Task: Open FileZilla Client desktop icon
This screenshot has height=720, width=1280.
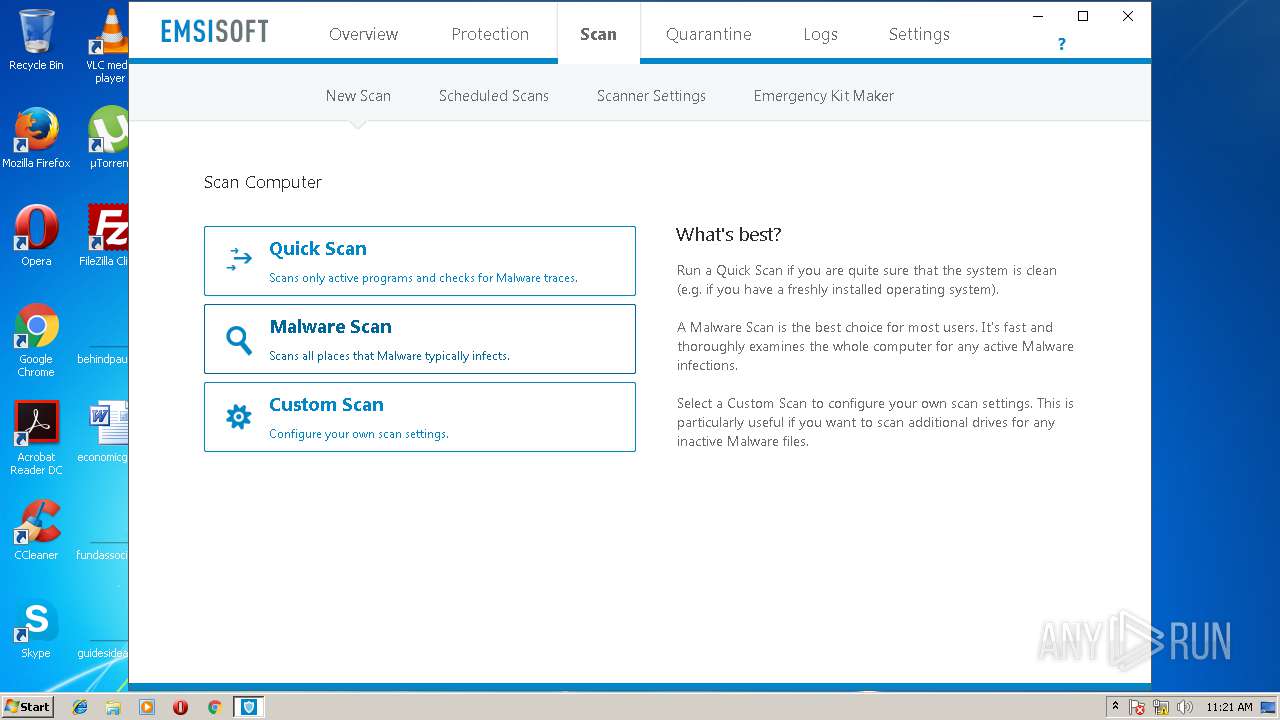Action: pyautogui.click(x=105, y=236)
